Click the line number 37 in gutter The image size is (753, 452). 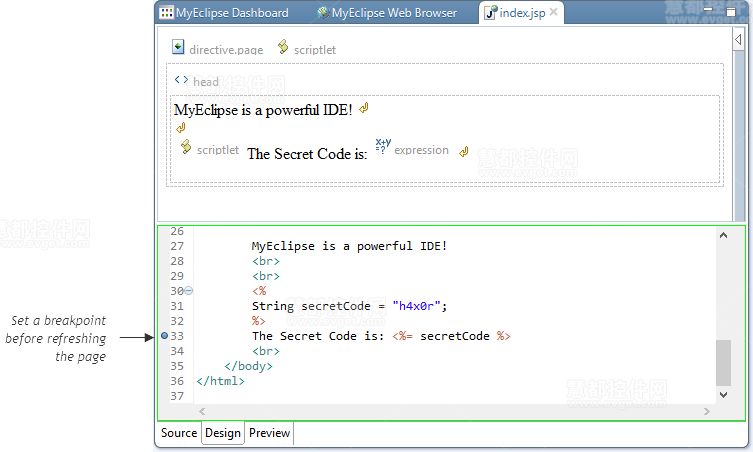coord(177,396)
